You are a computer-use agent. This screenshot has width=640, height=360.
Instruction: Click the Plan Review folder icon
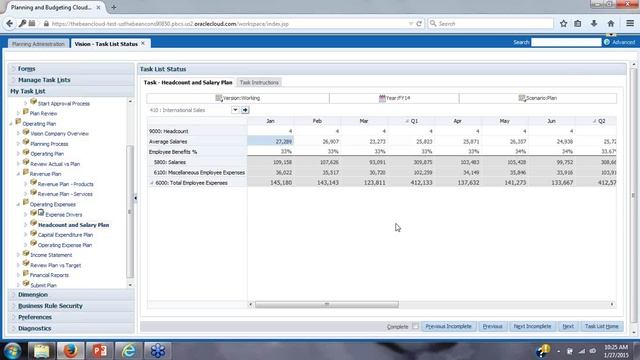[x=25, y=112]
